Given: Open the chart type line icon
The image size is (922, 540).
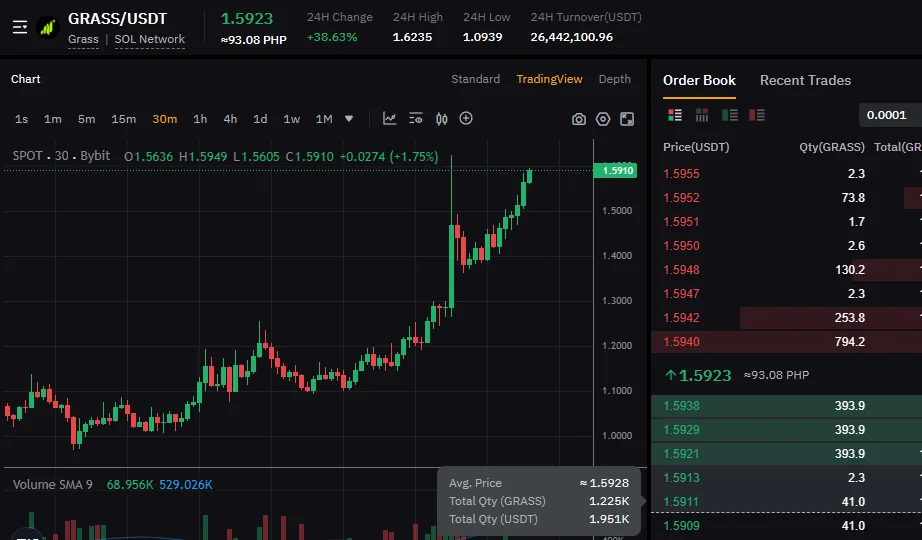Looking at the screenshot, I should 389,119.
